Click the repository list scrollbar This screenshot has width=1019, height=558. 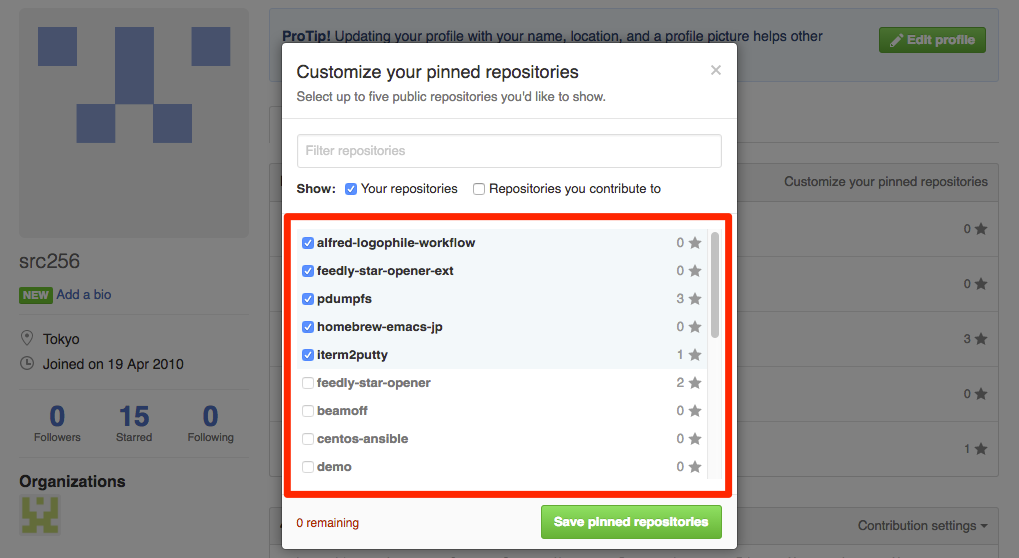714,285
